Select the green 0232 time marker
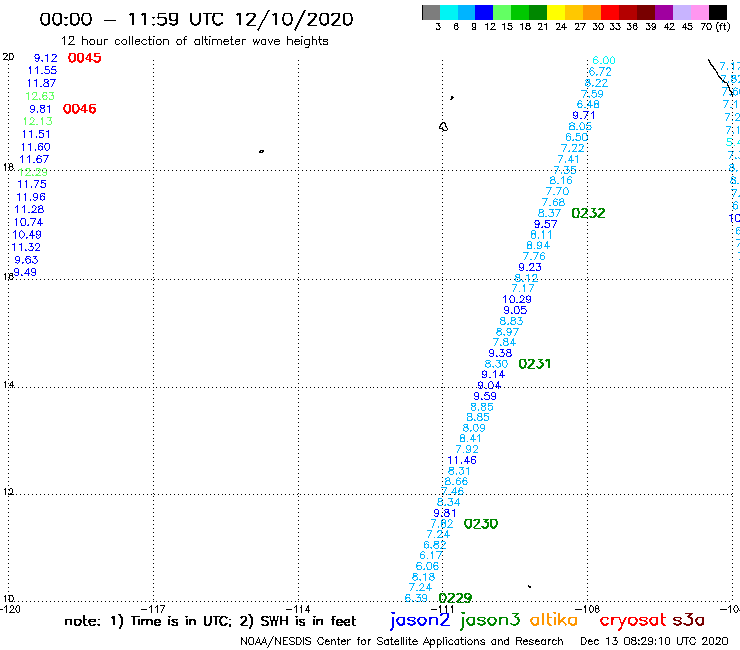This screenshot has width=740, height=650. tap(588, 213)
